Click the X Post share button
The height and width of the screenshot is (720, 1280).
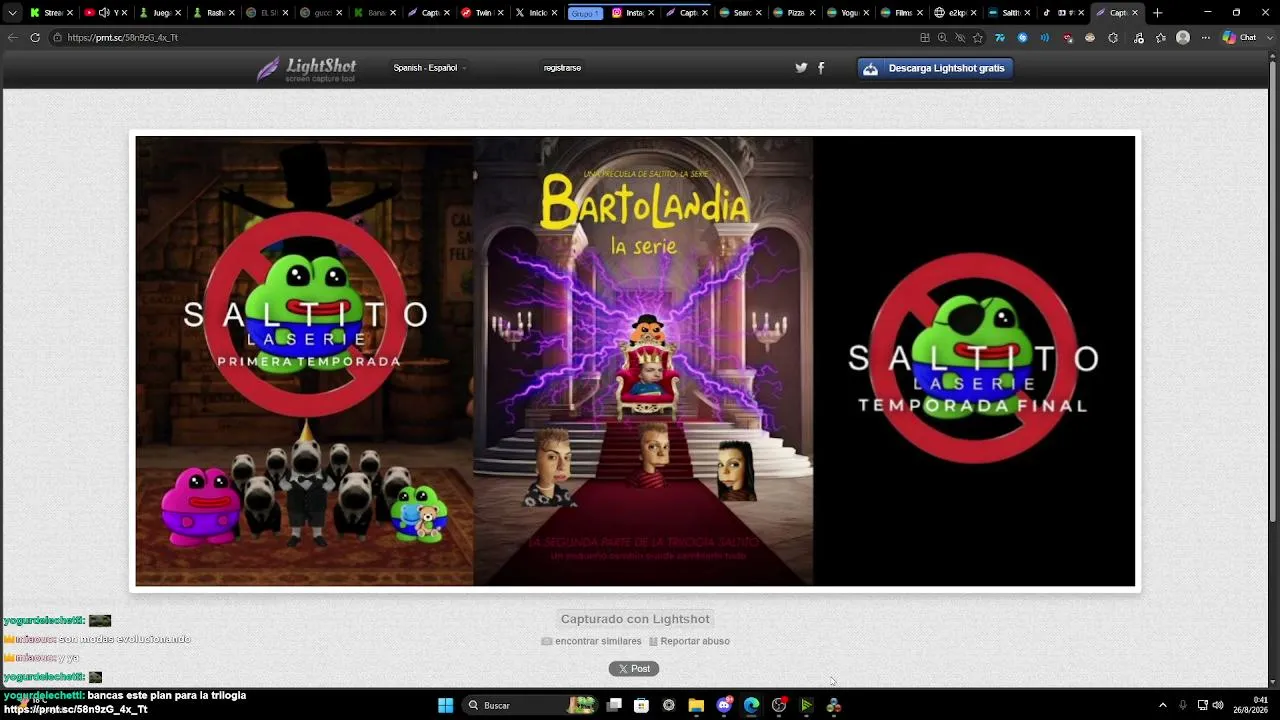(x=634, y=668)
